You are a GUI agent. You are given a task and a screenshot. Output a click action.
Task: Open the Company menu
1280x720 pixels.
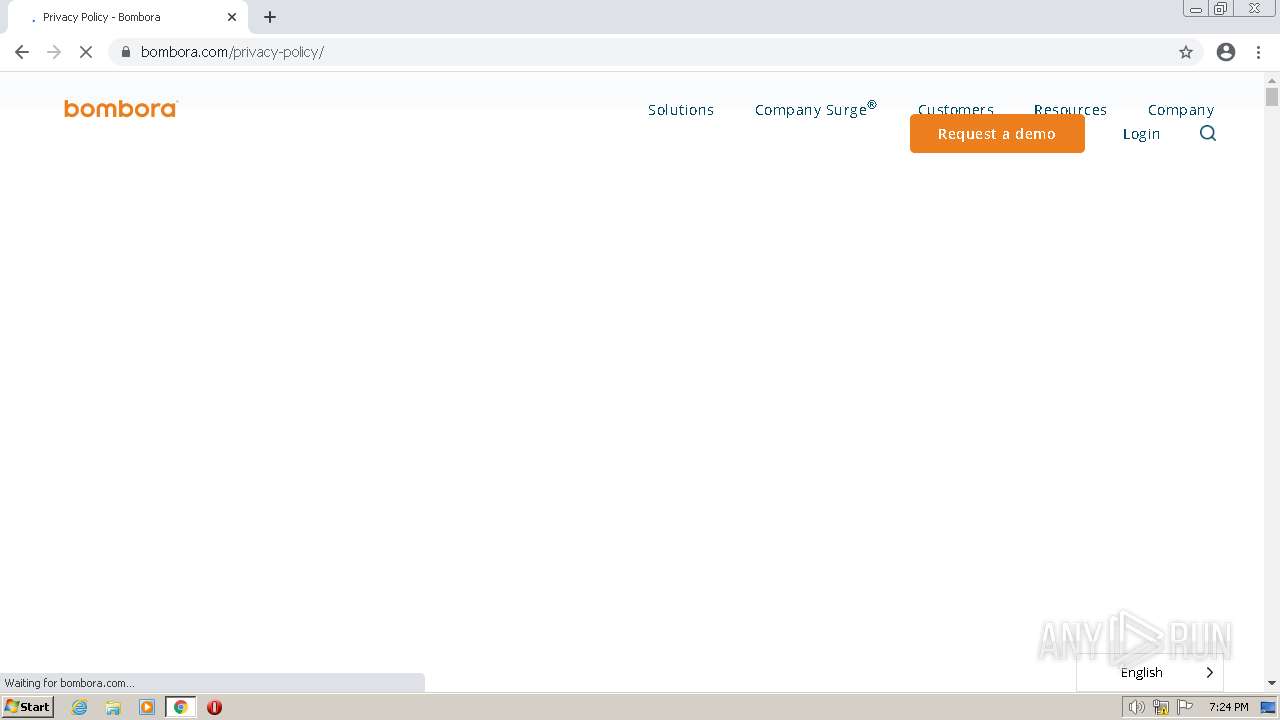pyautogui.click(x=1181, y=110)
